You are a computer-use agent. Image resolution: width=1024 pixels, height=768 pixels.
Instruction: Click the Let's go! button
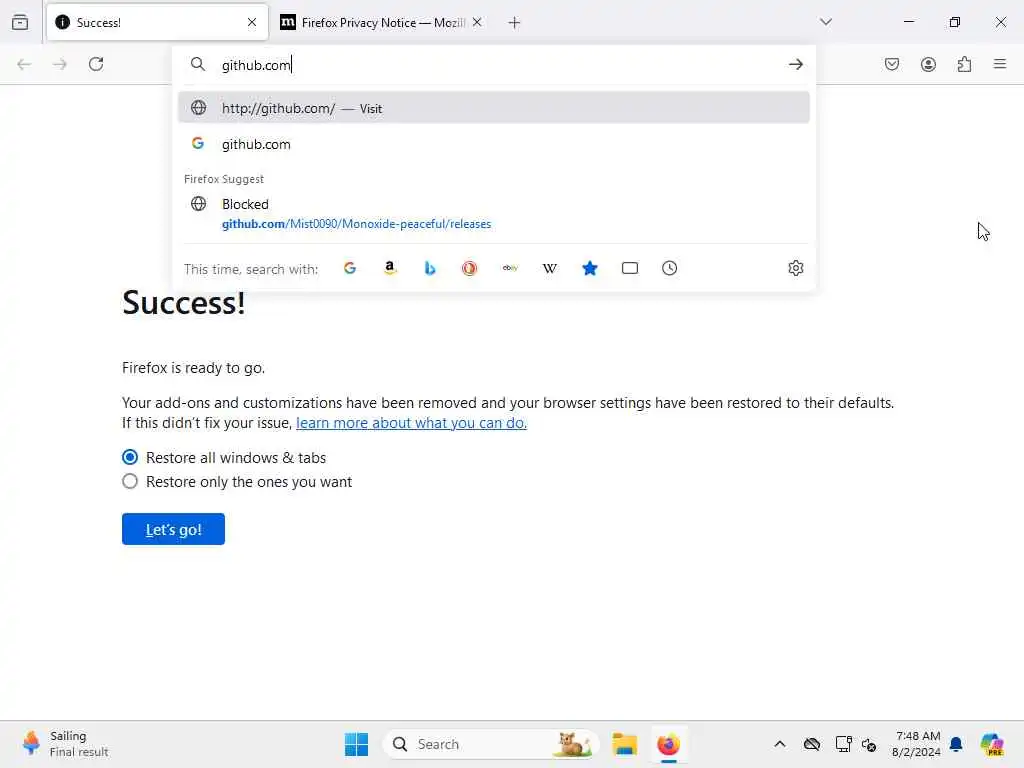173,529
